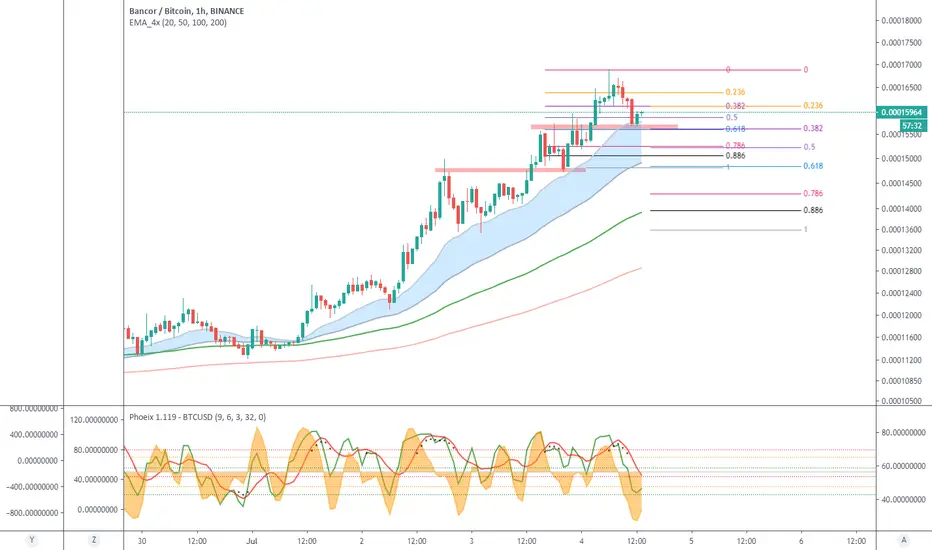
Task: Click the 57:32 candle countdown label
Action: tap(912, 125)
